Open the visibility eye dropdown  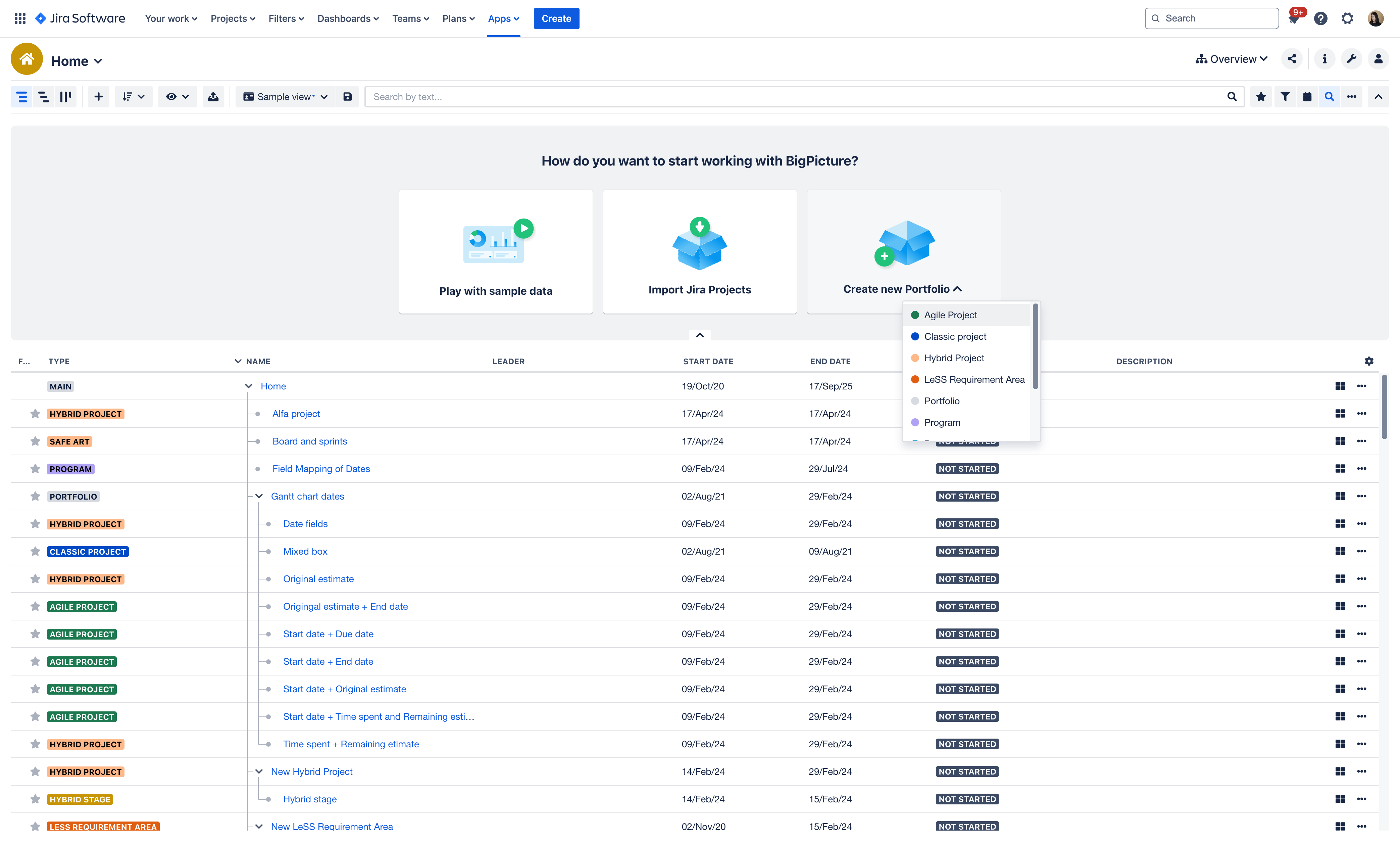pos(178,96)
